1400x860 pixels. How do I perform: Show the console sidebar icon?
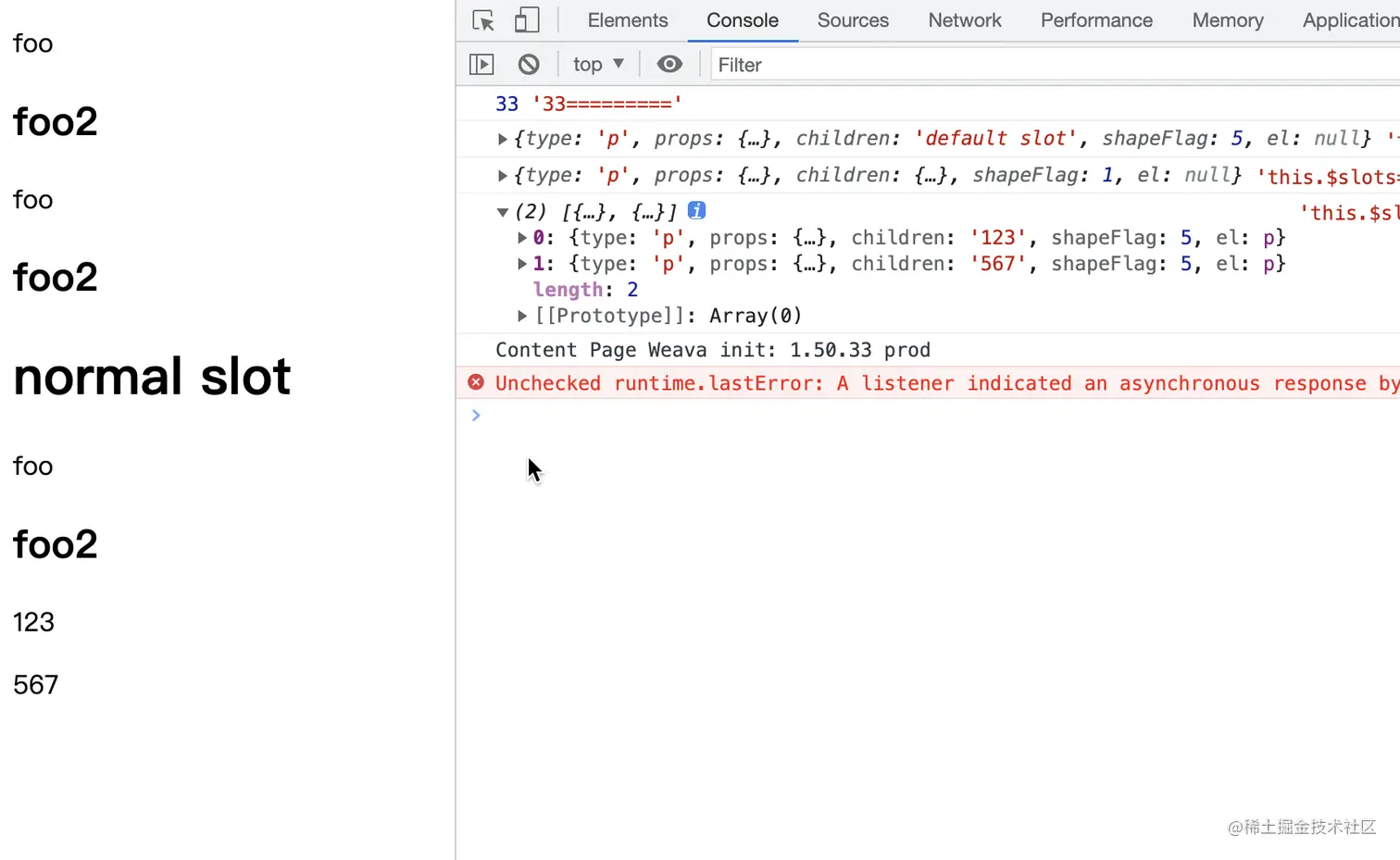(x=481, y=64)
